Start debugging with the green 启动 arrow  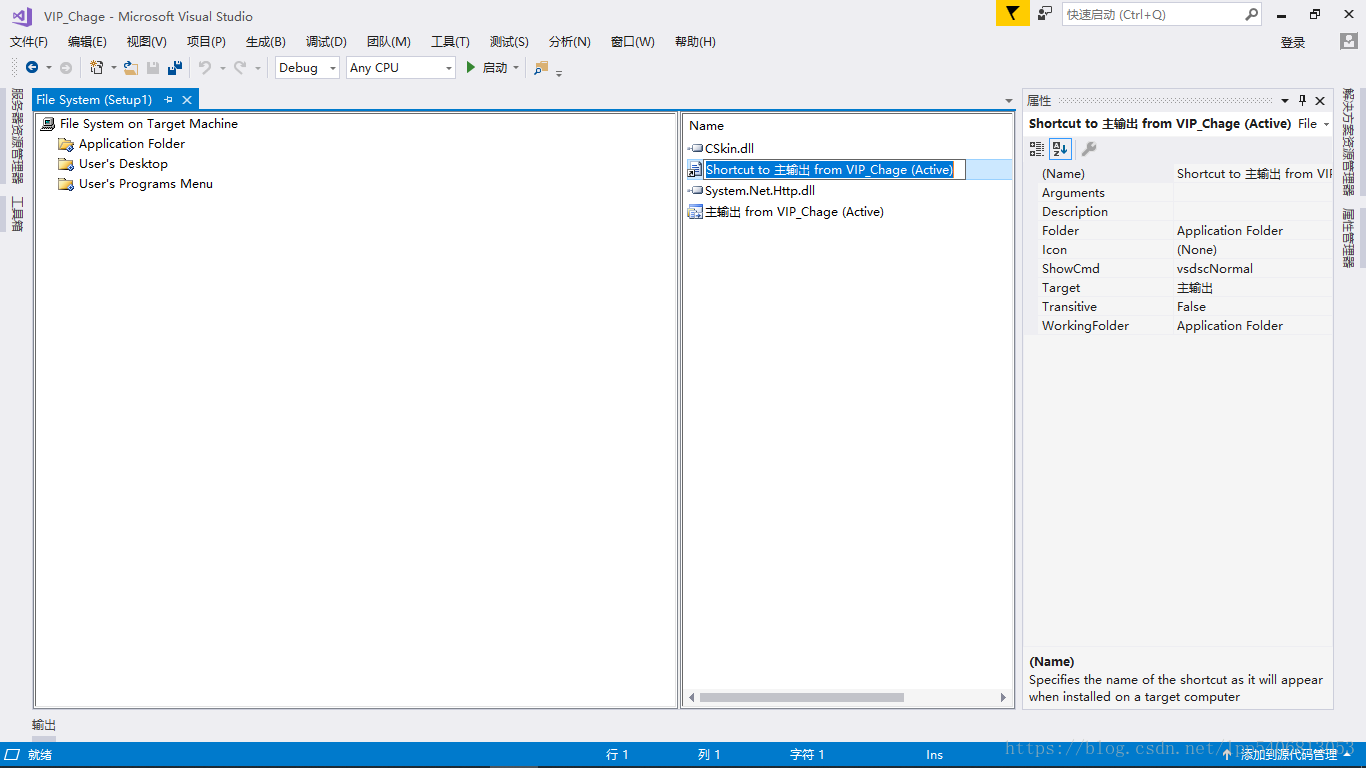click(470, 67)
